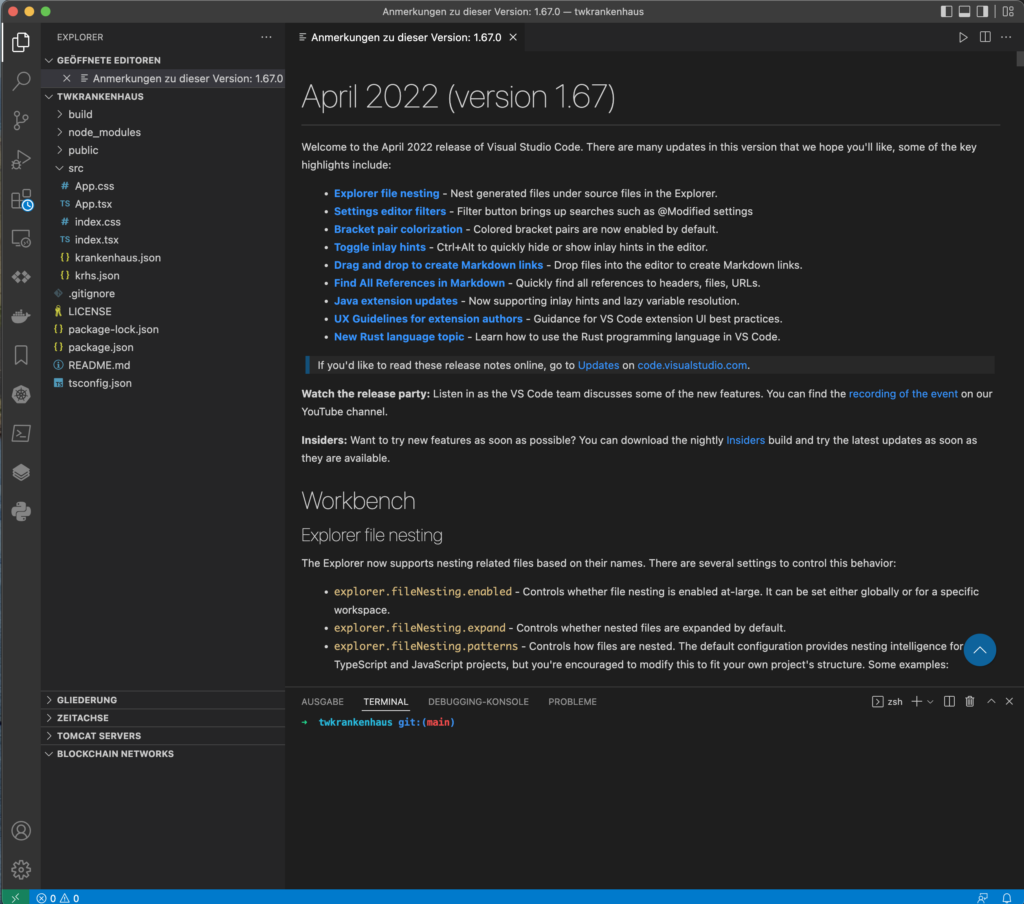This screenshot has width=1024, height=904.
Task: Click the scroll-to-top circular arrow button
Action: 980,650
